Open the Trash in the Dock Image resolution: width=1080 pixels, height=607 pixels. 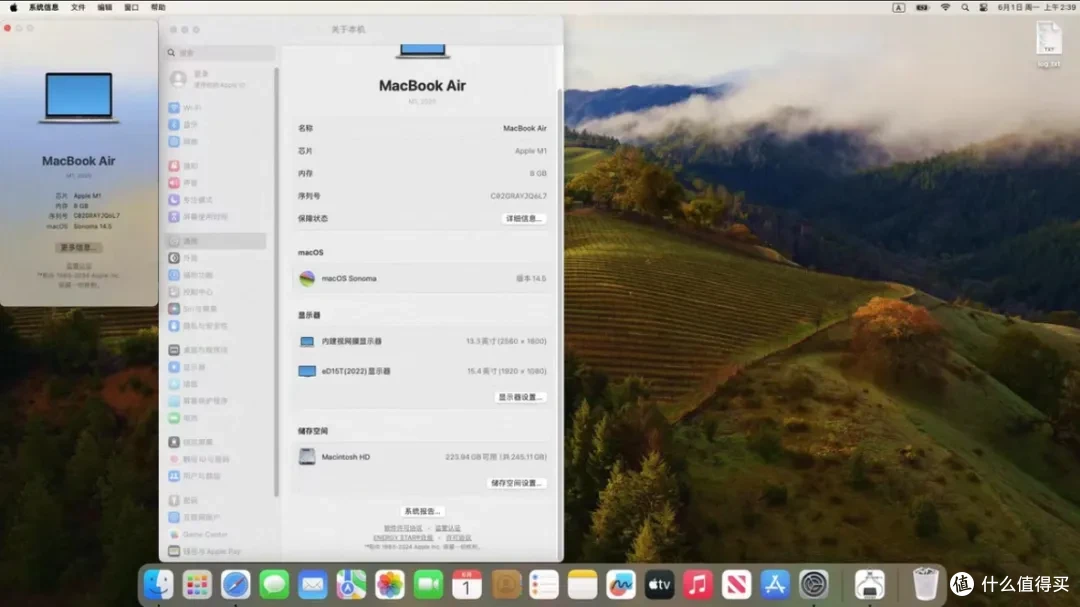coord(925,584)
